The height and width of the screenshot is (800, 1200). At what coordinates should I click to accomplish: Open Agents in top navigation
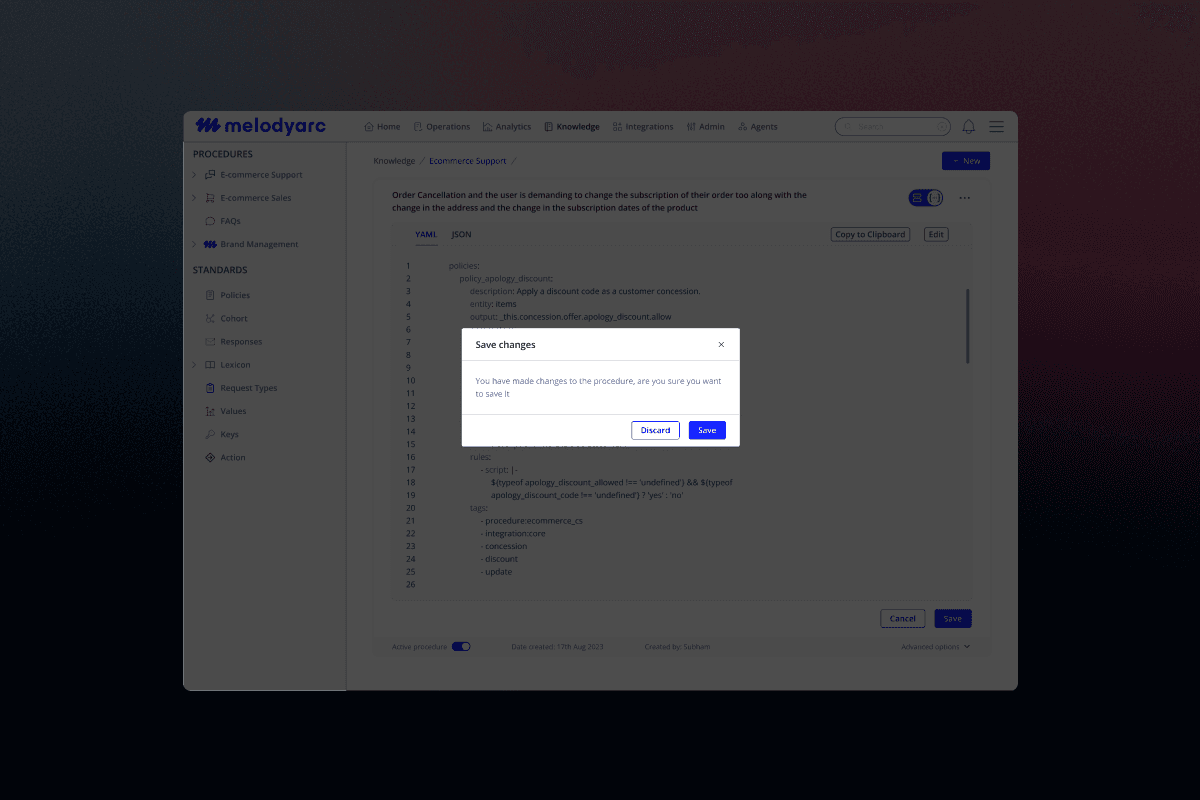tap(758, 127)
